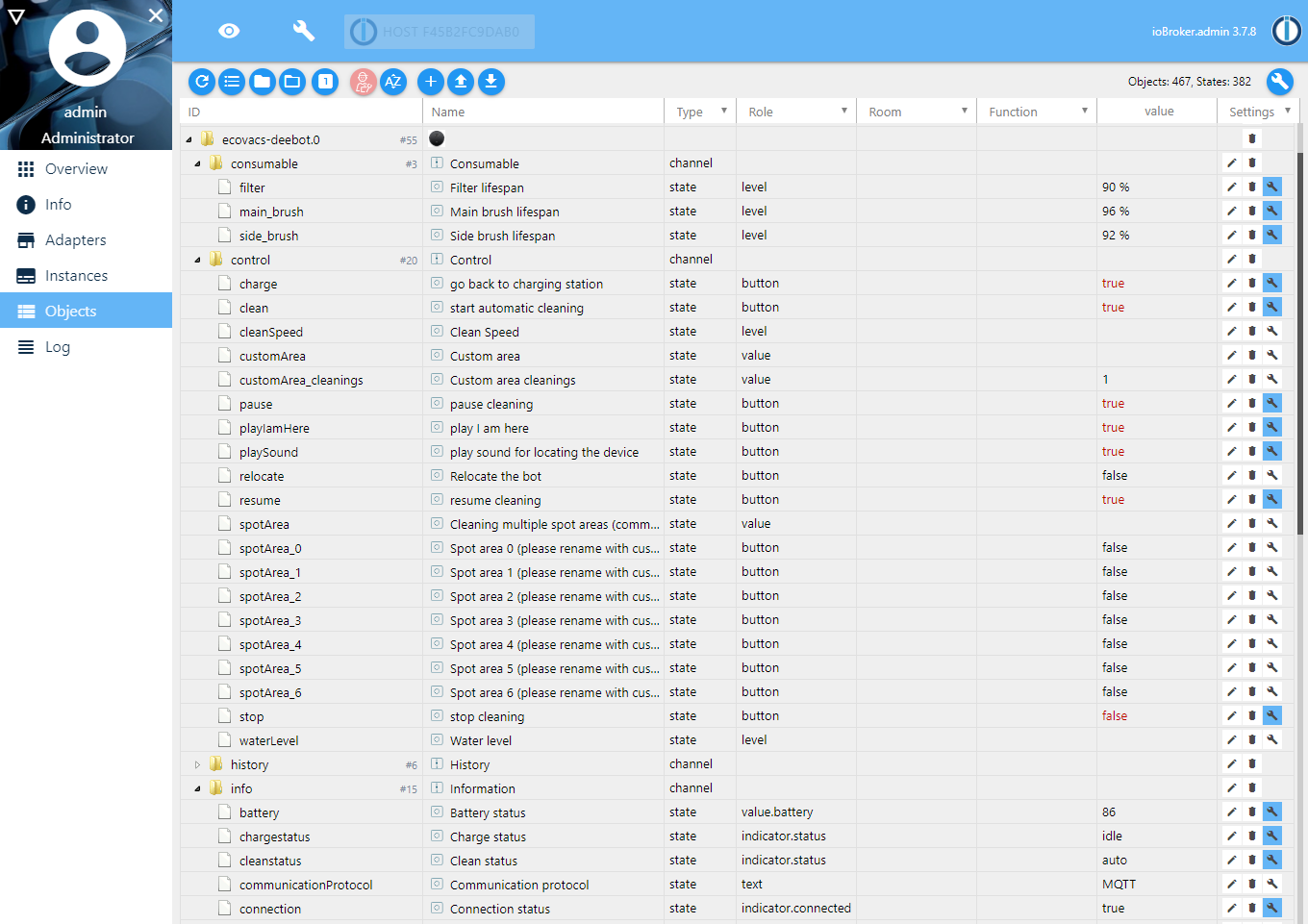
Task: Upload objects from JSON file
Action: tap(462, 82)
